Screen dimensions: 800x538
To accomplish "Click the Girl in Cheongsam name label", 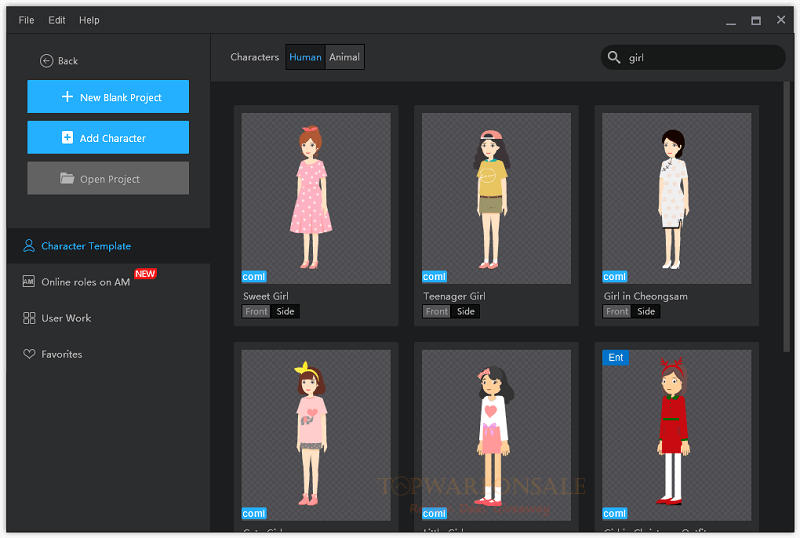I will (x=645, y=296).
